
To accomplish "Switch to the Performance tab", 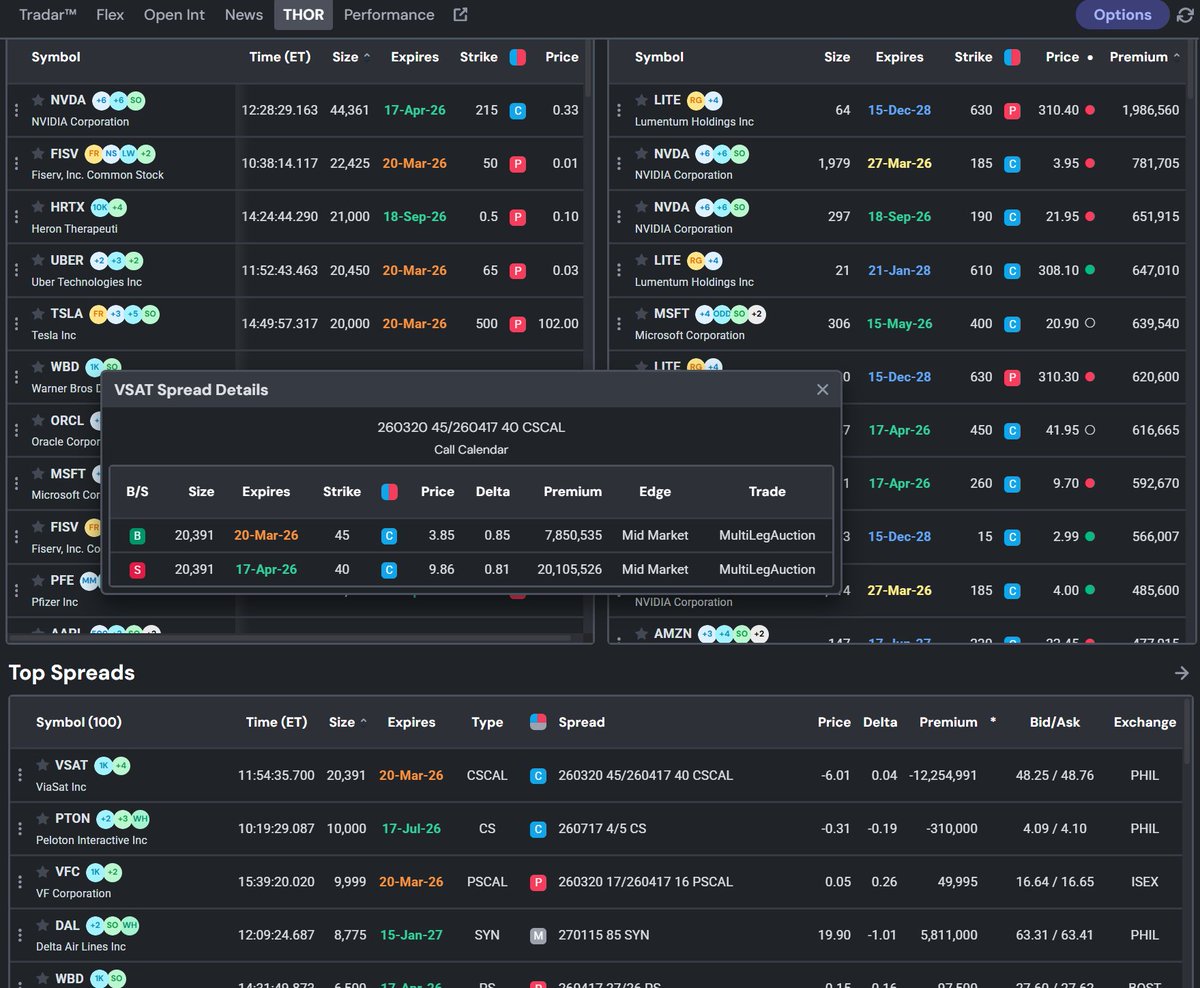I will [x=389, y=15].
